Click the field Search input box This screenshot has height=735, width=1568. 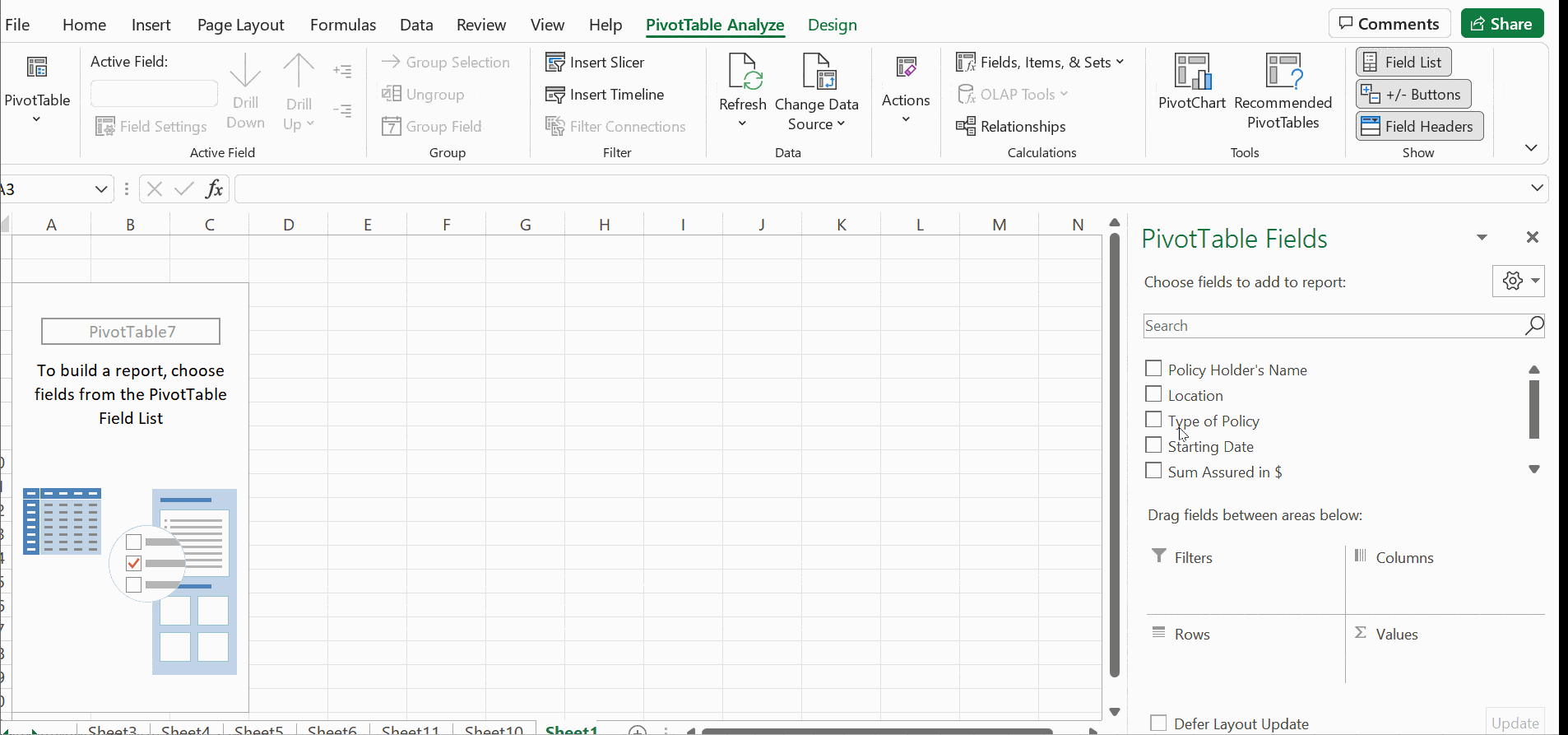click(1333, 326)
